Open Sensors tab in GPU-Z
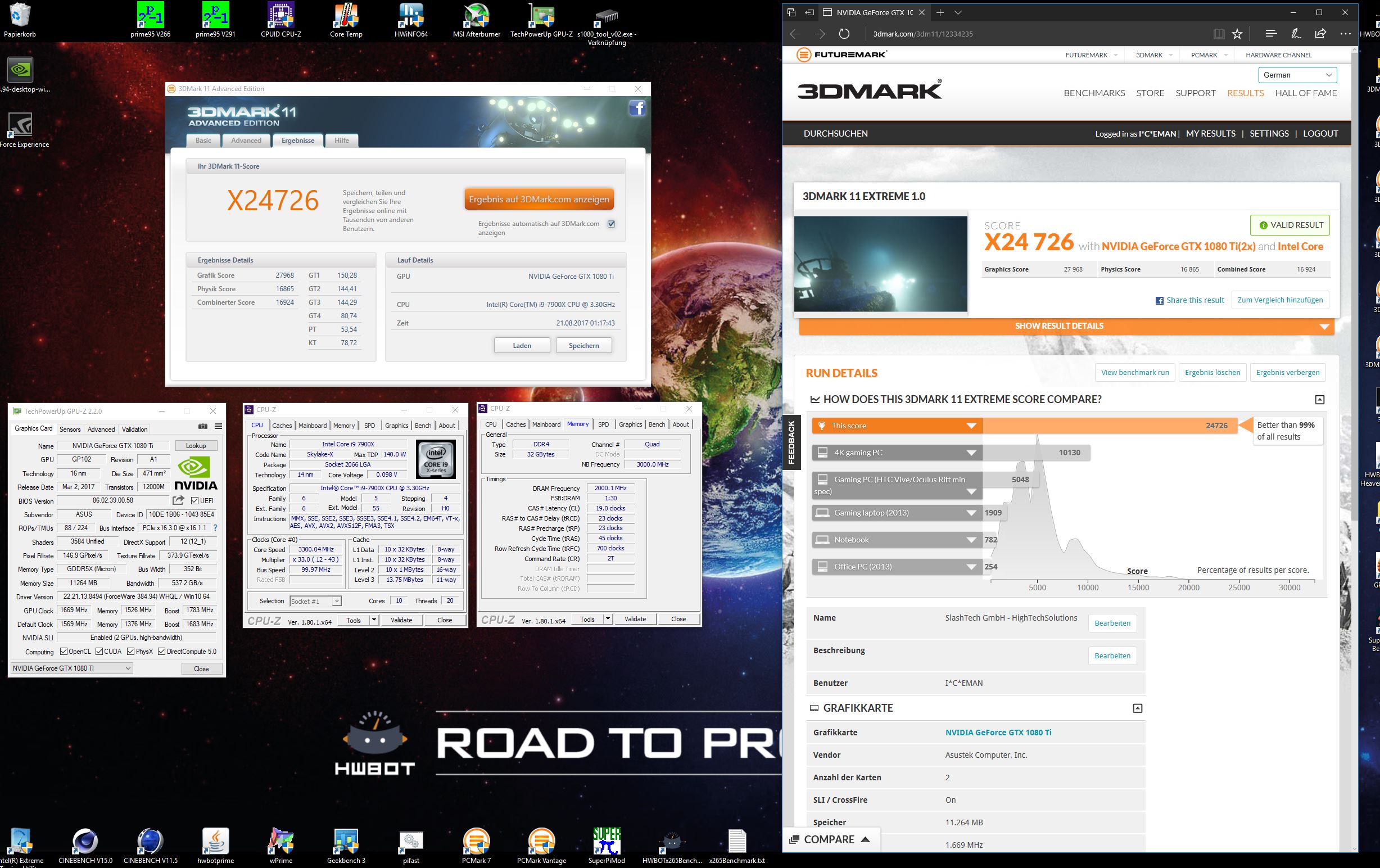Screen dimensions: 1380x868 coord(70,430)
